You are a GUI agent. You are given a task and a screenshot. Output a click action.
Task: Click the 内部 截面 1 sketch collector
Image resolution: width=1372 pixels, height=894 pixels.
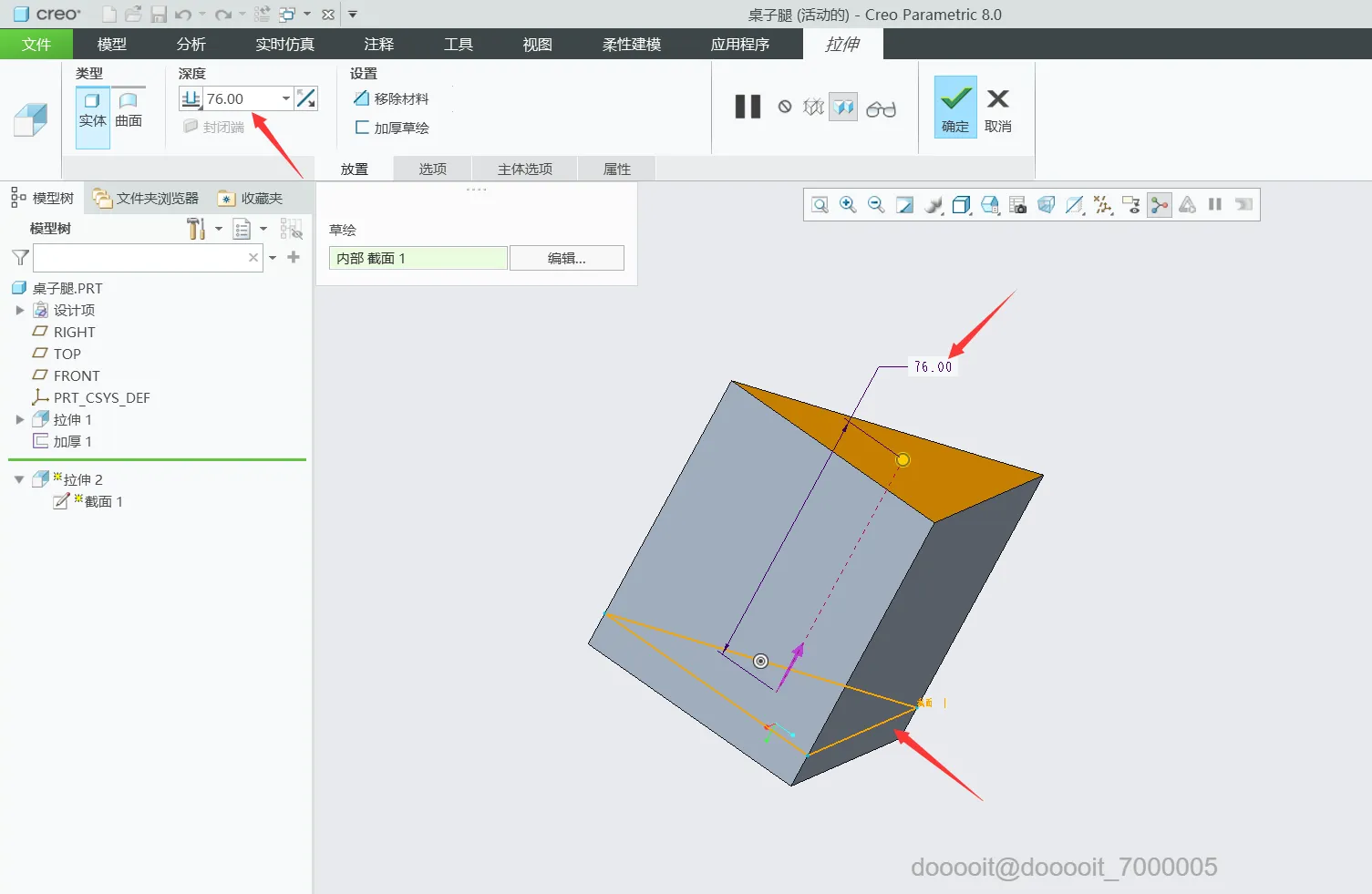pos(418,258)
